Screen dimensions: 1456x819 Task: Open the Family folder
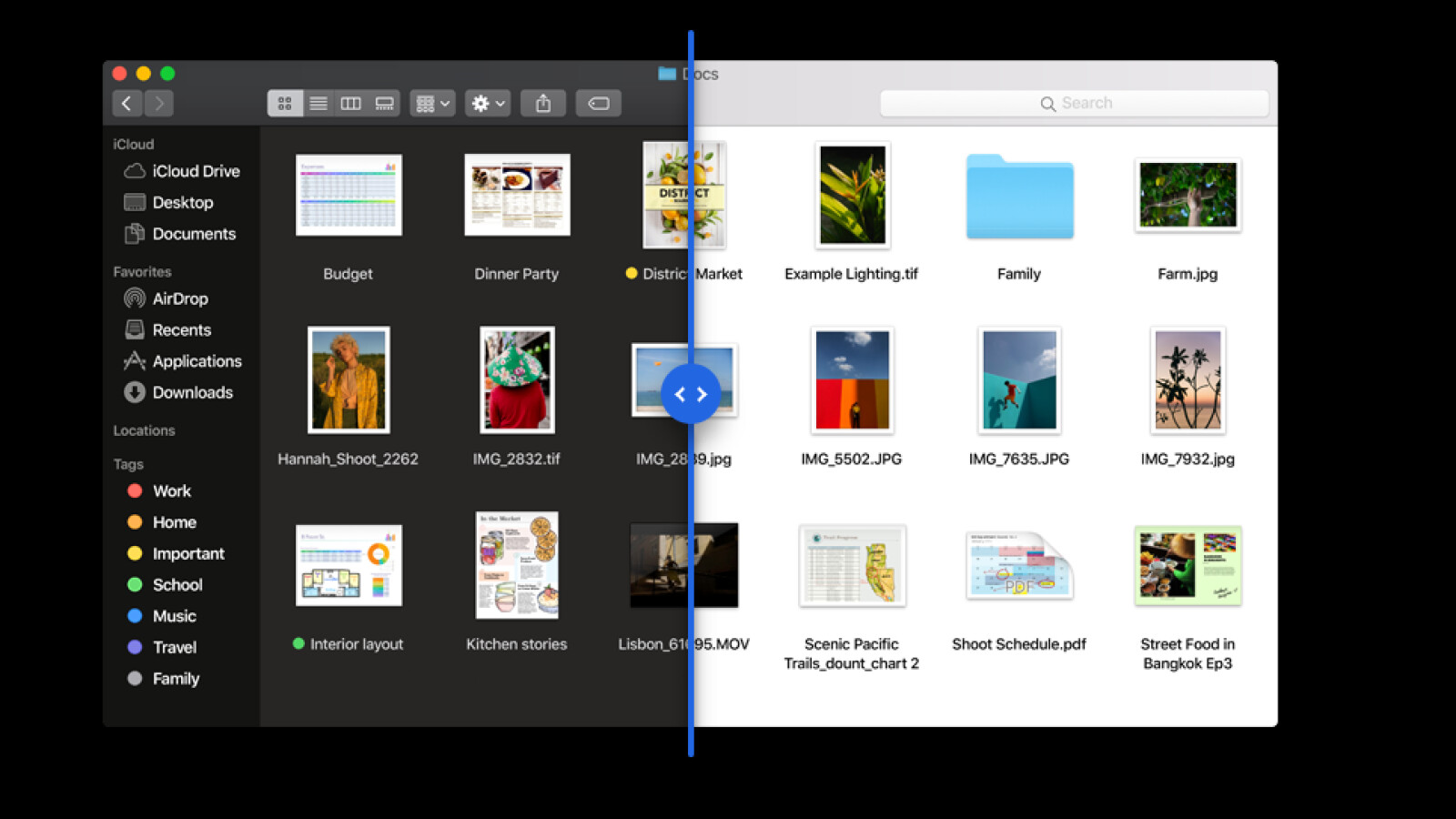[x=1019, y=197]
